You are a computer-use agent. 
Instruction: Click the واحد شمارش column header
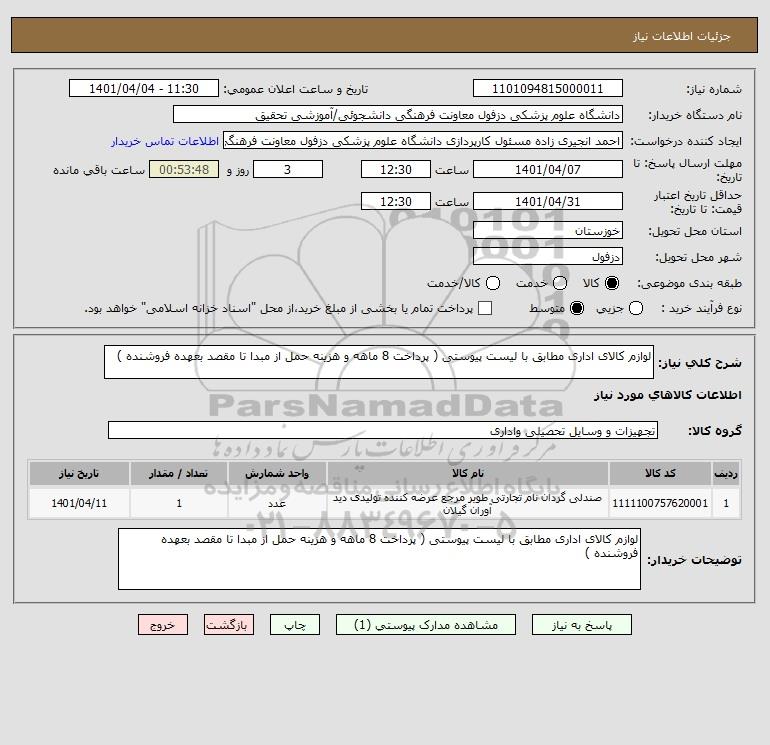[277, 473]
